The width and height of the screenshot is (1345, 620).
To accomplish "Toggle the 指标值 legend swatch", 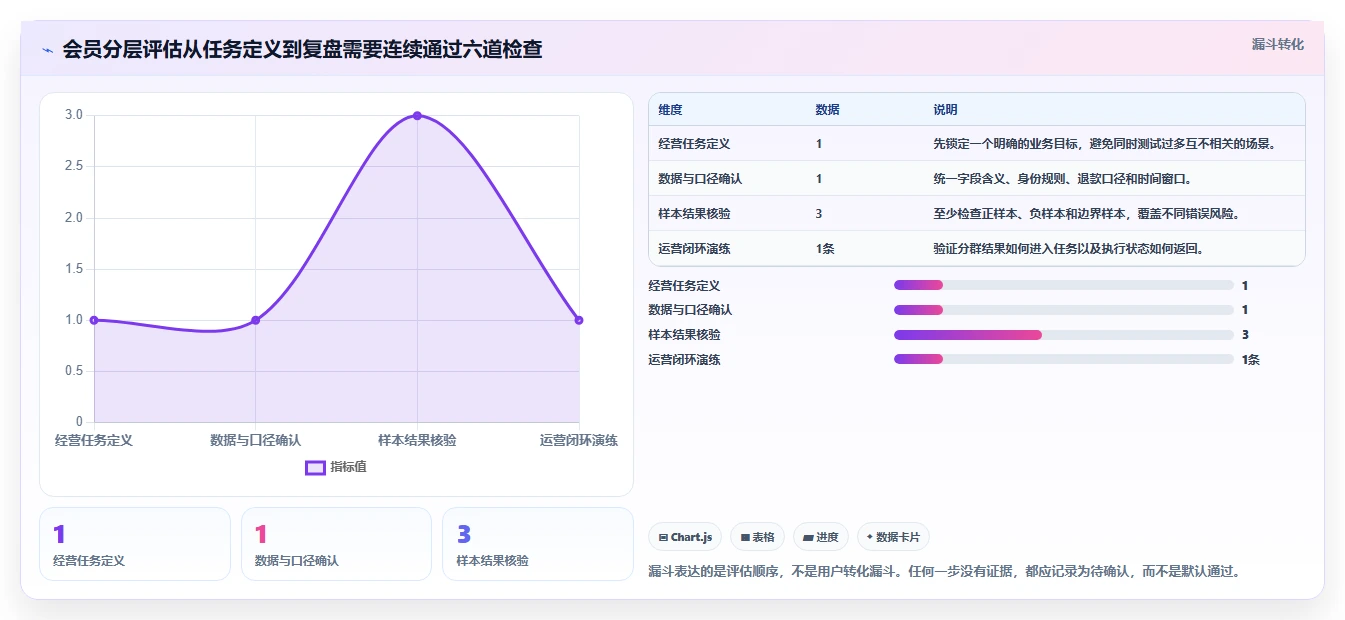I will pyautogui.click(x=315, y=467).
